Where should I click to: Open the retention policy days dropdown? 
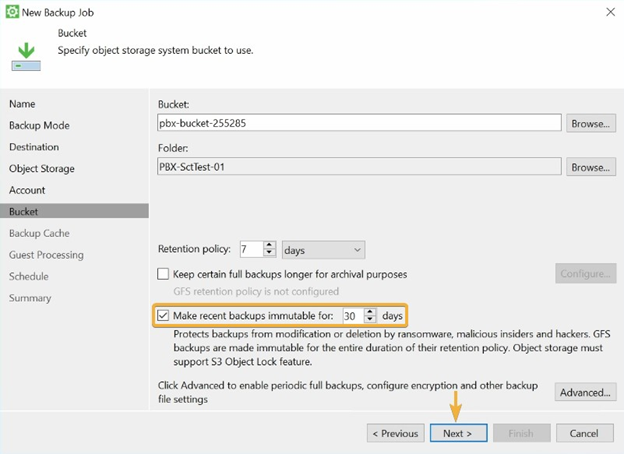tap(323, 250)
